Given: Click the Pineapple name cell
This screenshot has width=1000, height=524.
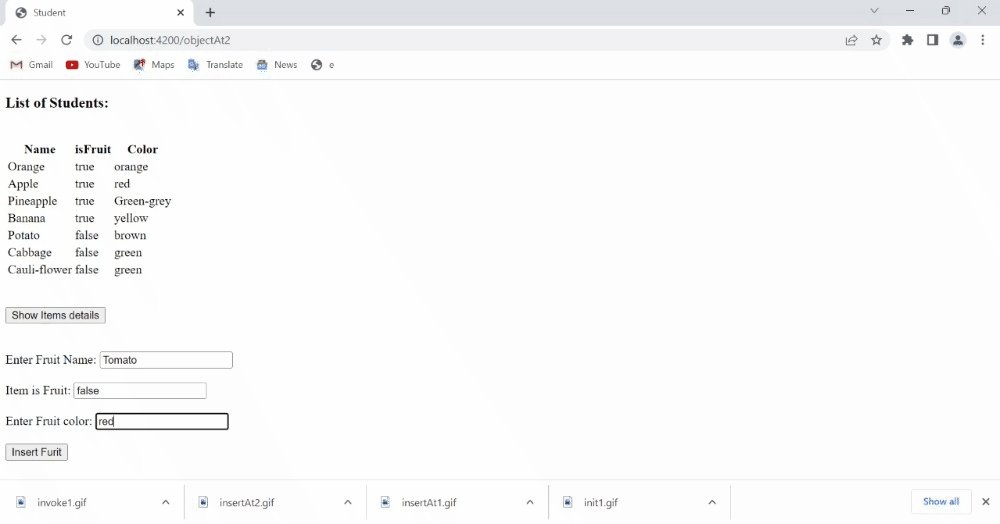Looking at the screenshot, I should [32, 201].
